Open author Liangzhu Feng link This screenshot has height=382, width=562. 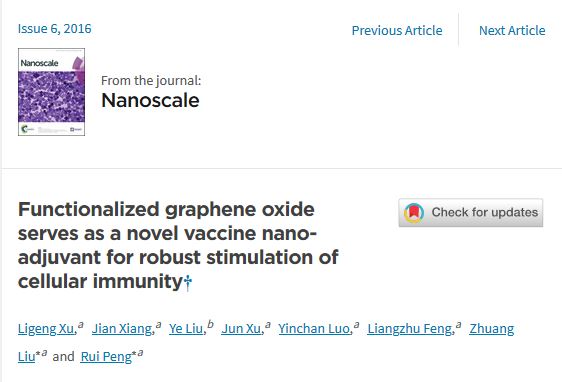coord(411,329)
